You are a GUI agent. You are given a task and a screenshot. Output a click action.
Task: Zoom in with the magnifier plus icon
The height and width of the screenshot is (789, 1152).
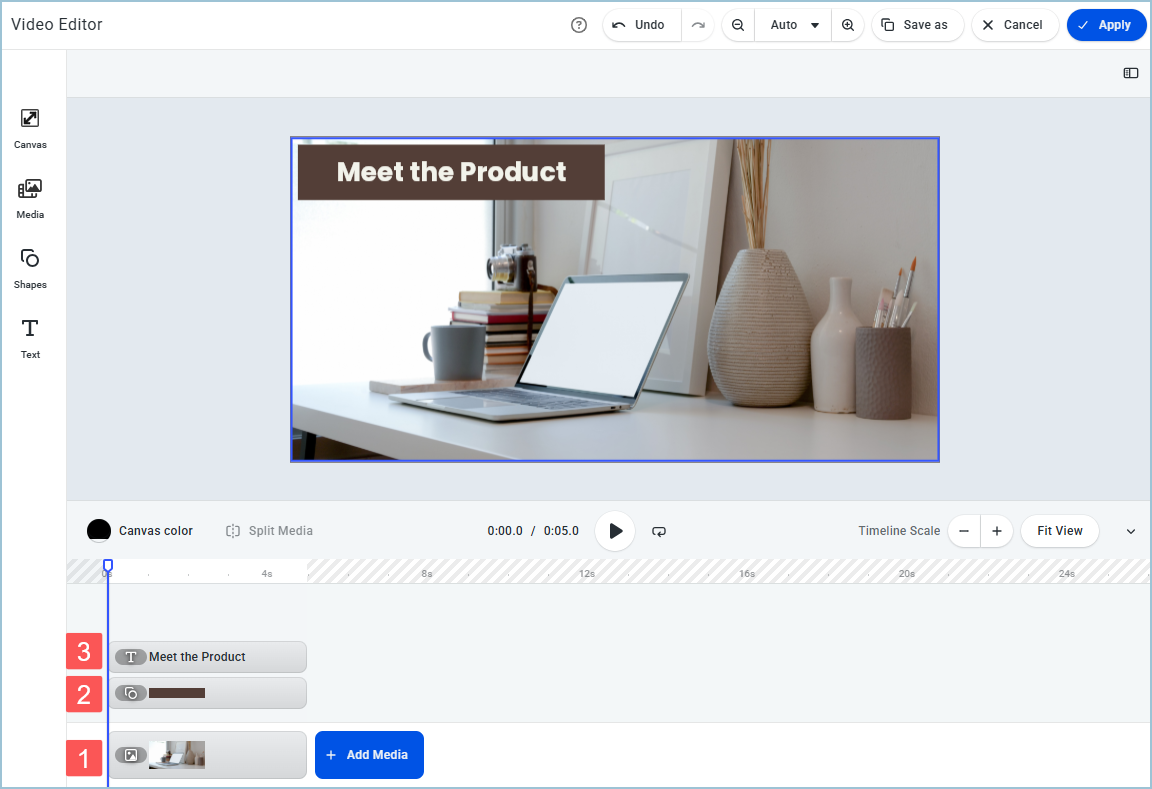click(848, 25)
